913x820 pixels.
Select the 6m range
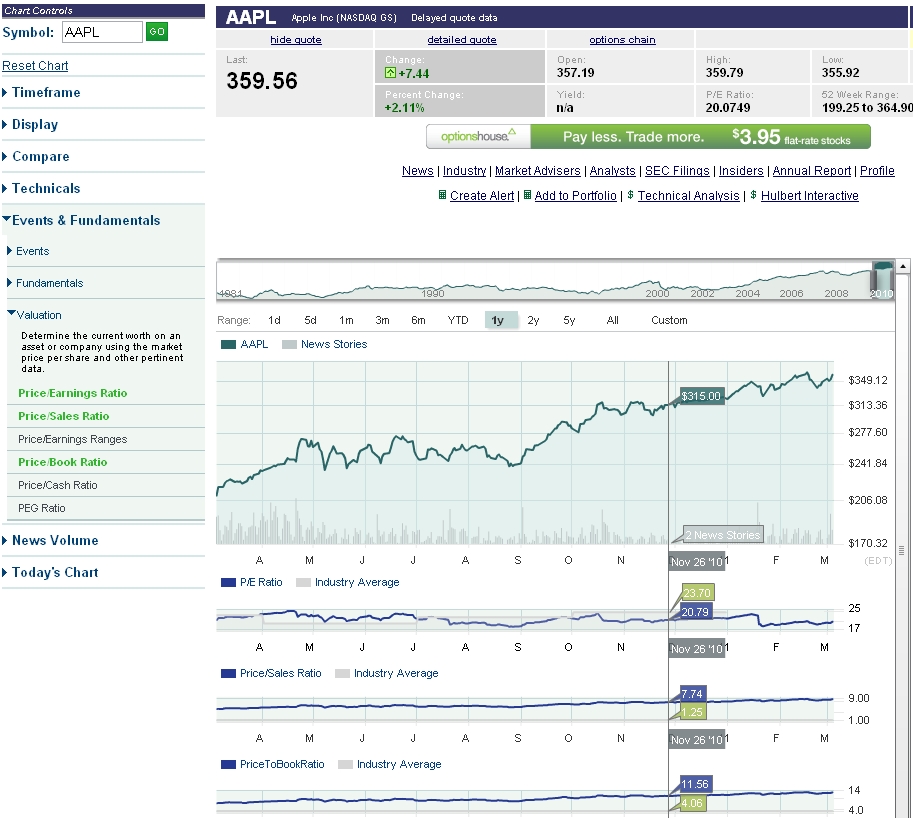418,320
